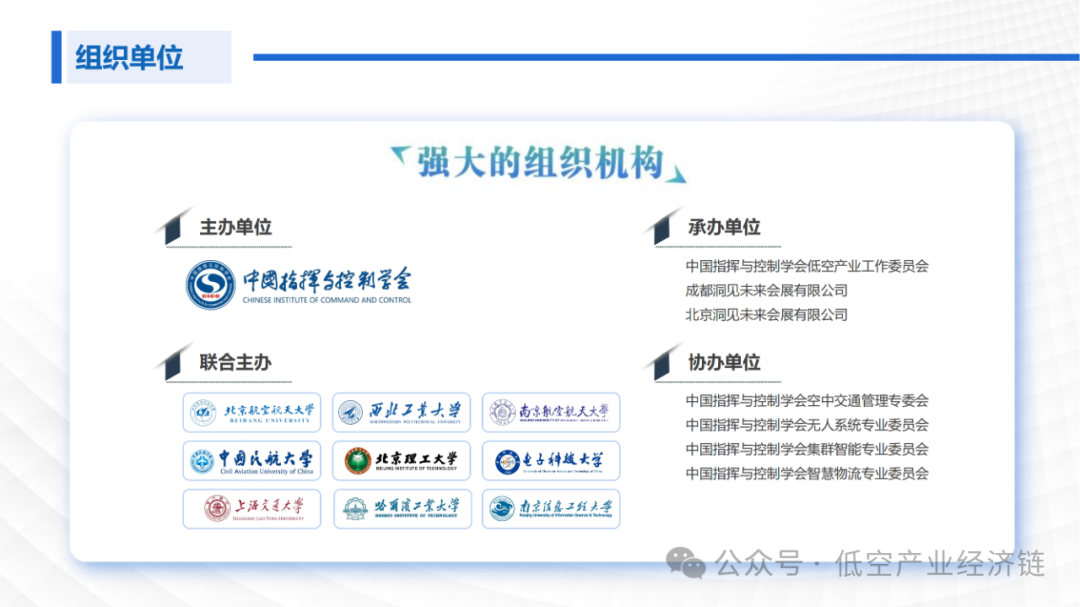This screenshot has height=607, width=1080.
Task: Select the 北京理工大学 logo card
Action: tap(402, 460)
